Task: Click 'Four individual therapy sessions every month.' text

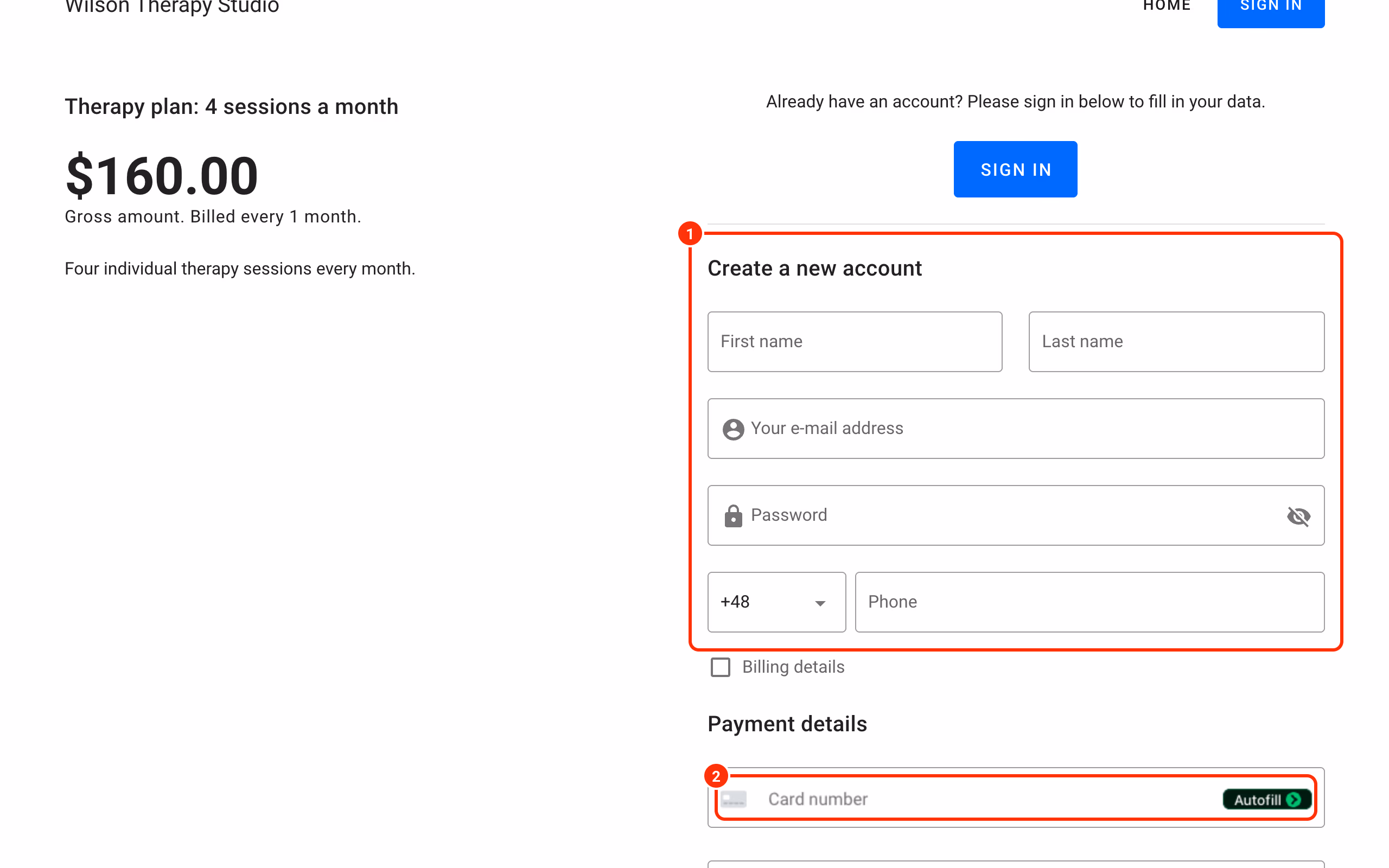Action: [x=240, y=269]
